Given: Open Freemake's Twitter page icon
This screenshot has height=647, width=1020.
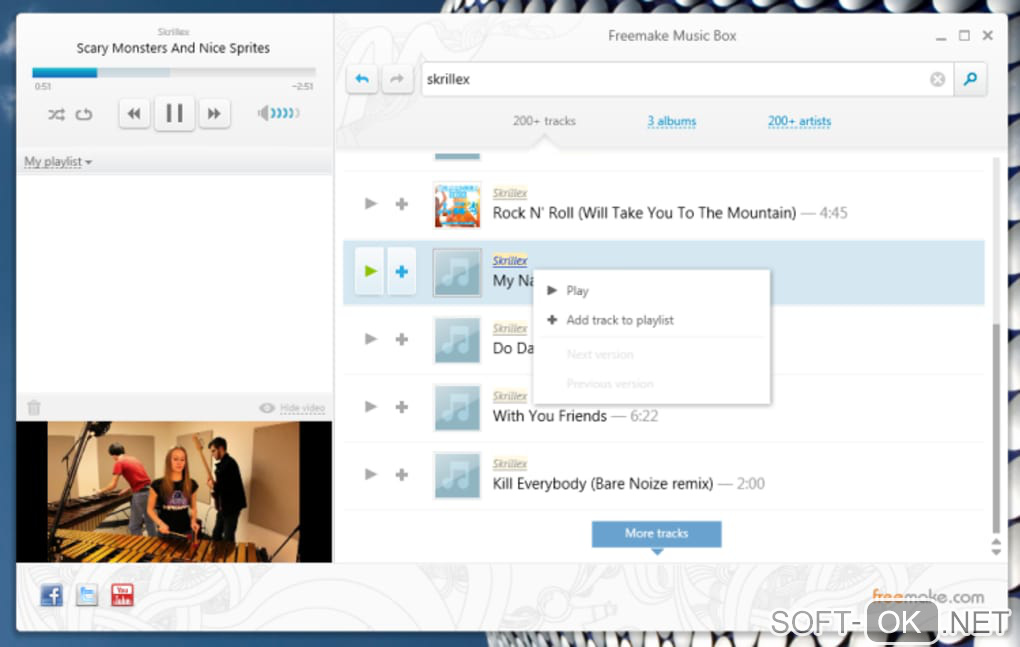Looking at the screenshot, I should coord(87,595).
